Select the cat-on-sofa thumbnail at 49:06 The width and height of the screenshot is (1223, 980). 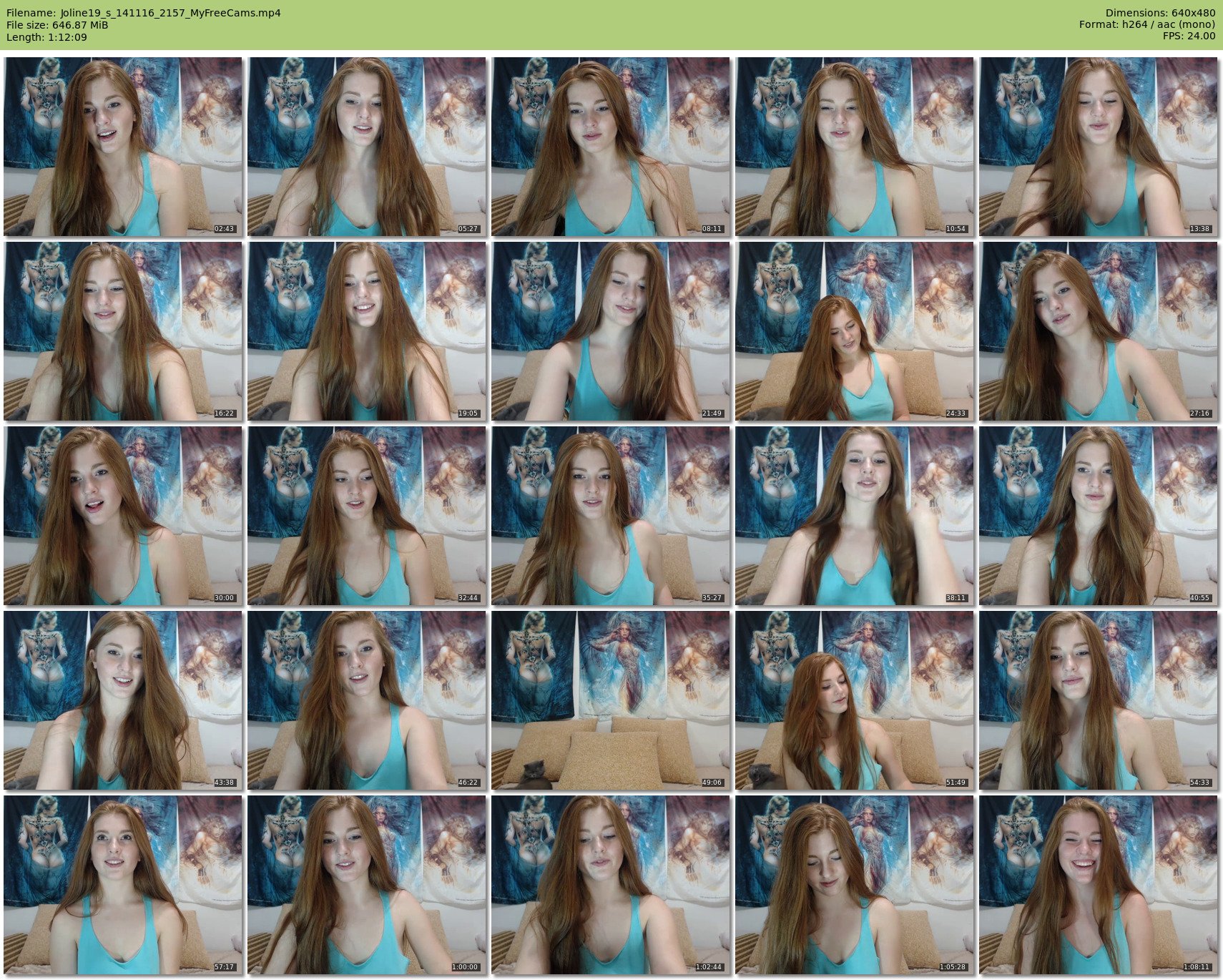611,700
